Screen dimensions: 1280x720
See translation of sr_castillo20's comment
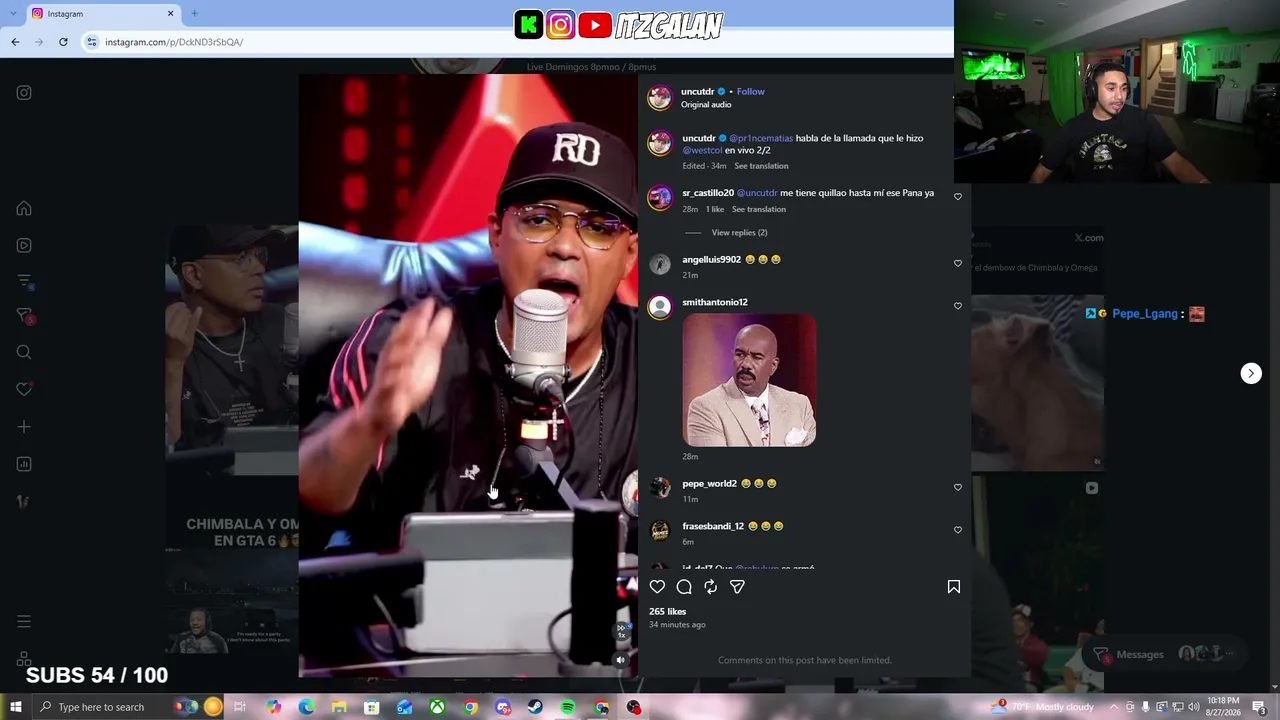[x=759, y=209]
